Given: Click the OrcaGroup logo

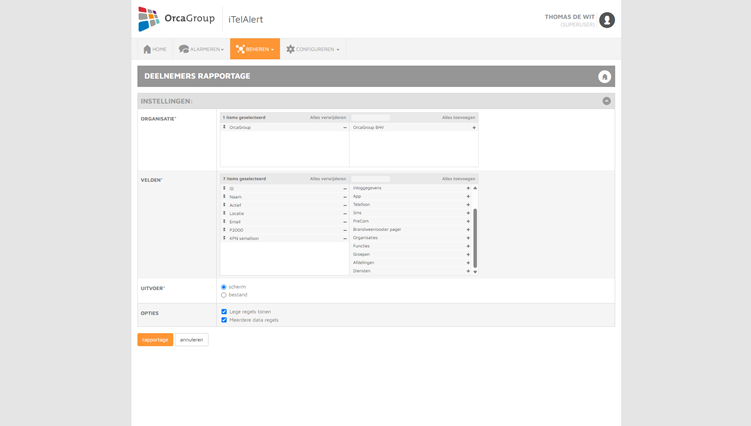Looking at the screenshot, I should [x=176, y=19].
